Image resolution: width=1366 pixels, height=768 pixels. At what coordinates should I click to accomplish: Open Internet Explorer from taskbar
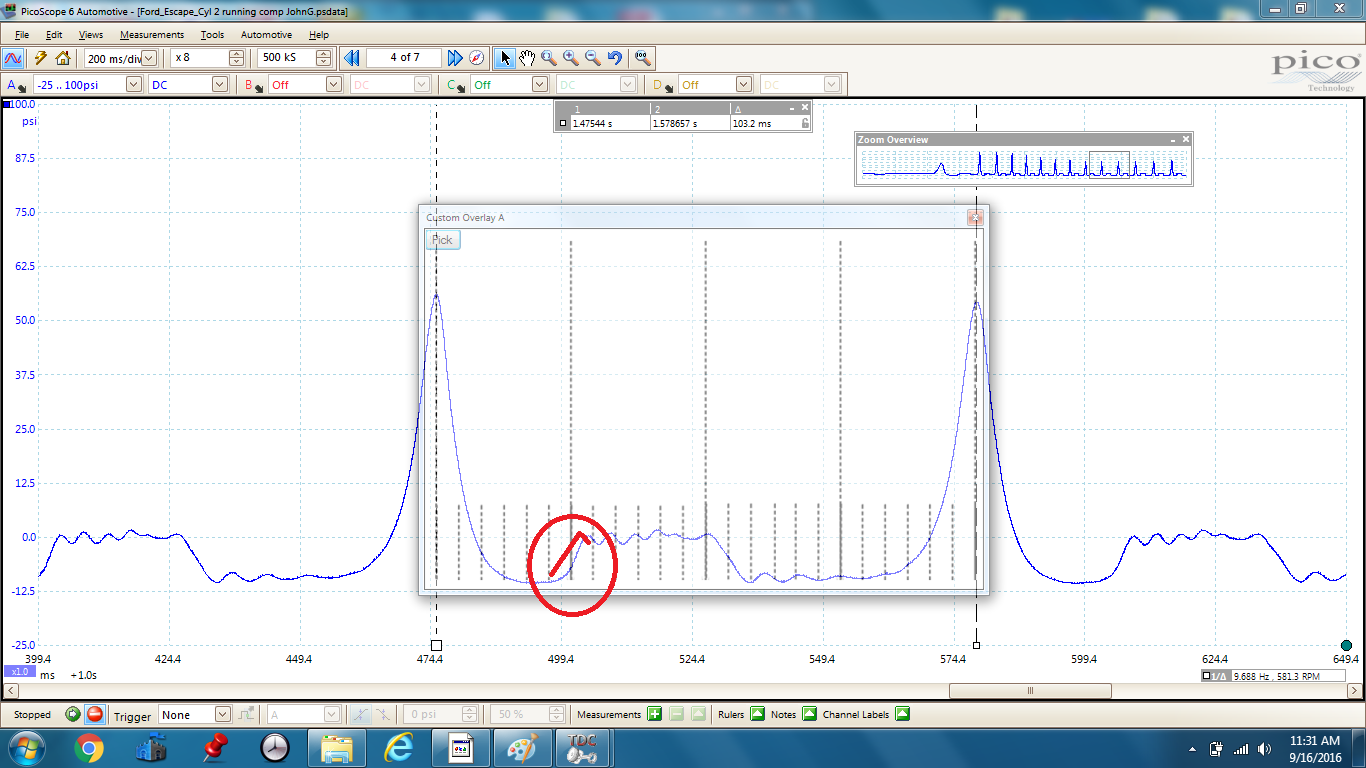click(399, 748)
